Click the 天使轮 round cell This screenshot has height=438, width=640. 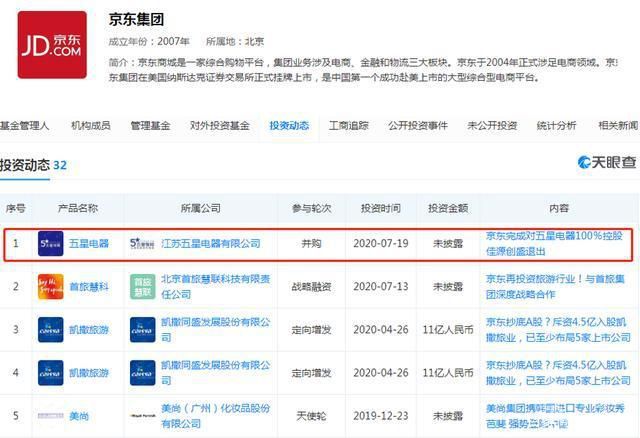click(311, 416)
